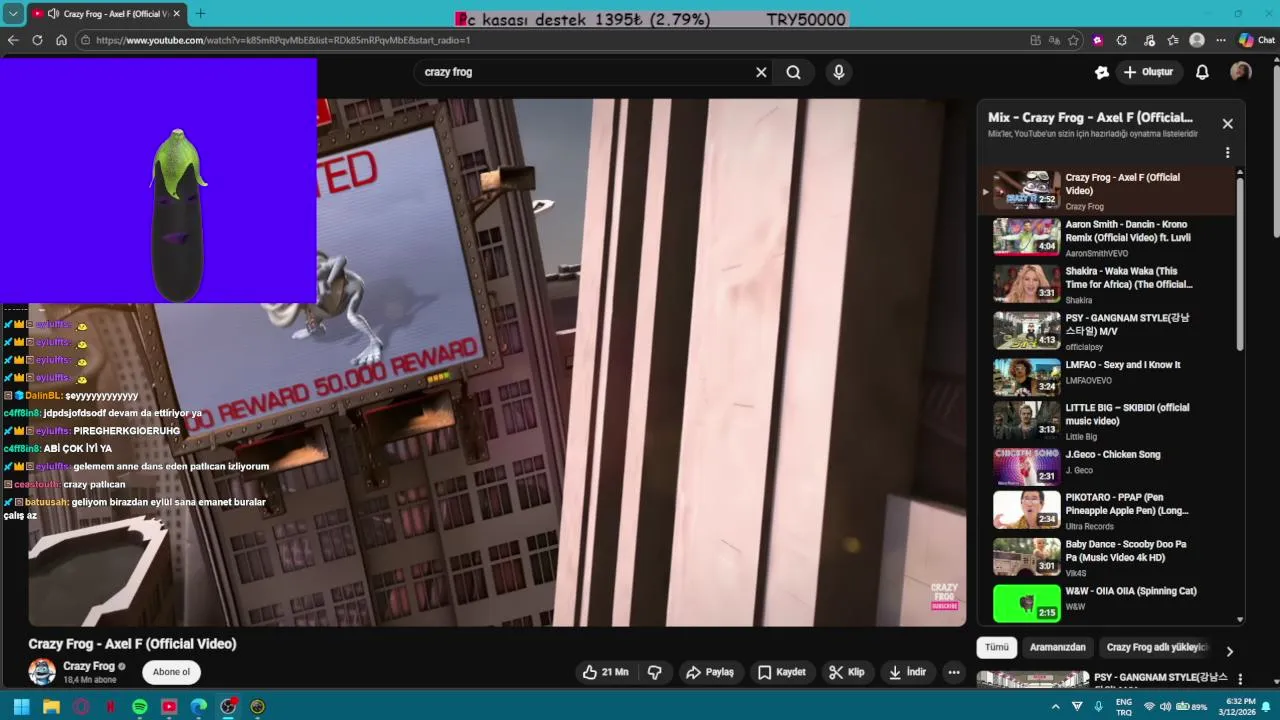Open the YouTube account avatar menu
Screen dimensions: 1280x720
pos(1241,72)
